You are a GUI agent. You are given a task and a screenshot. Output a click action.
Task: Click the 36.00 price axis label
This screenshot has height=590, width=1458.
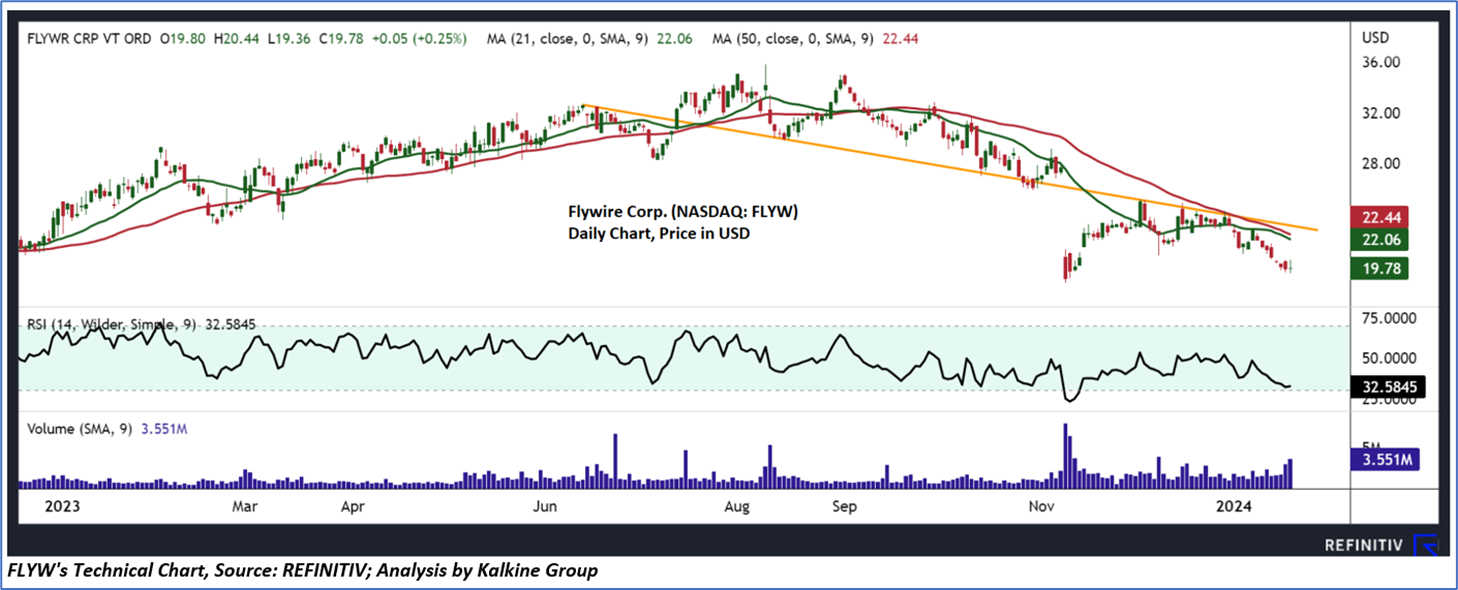[x=1380, y=62]
